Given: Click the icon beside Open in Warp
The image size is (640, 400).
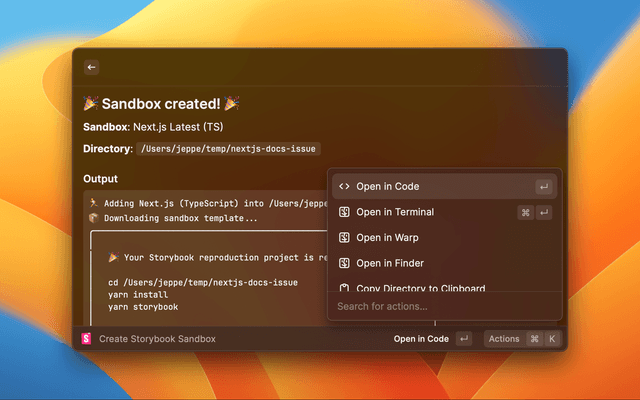Looking at the screenshot, I should pos(343,238).
